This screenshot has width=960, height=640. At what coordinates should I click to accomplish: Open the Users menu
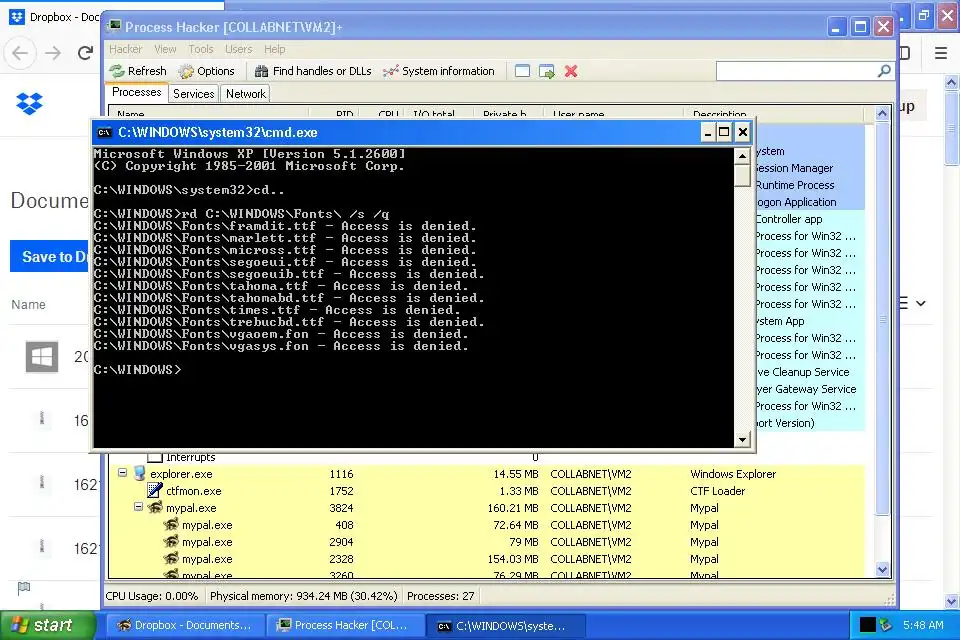click(238, 49)
